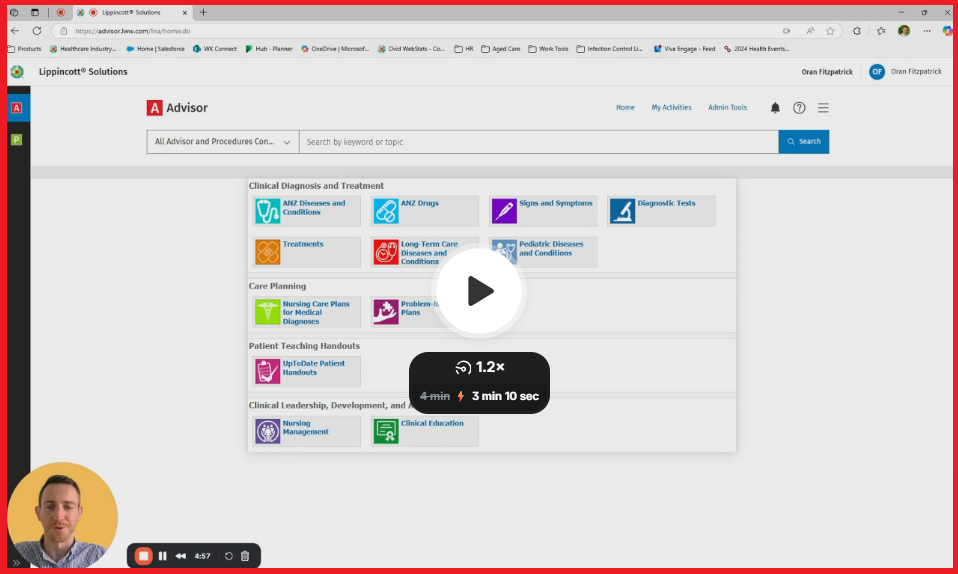The width and height of the screenshot is (958, 574).
Task: Expand the All Advisor and Procedures dropdown
Action: [222, 142]
